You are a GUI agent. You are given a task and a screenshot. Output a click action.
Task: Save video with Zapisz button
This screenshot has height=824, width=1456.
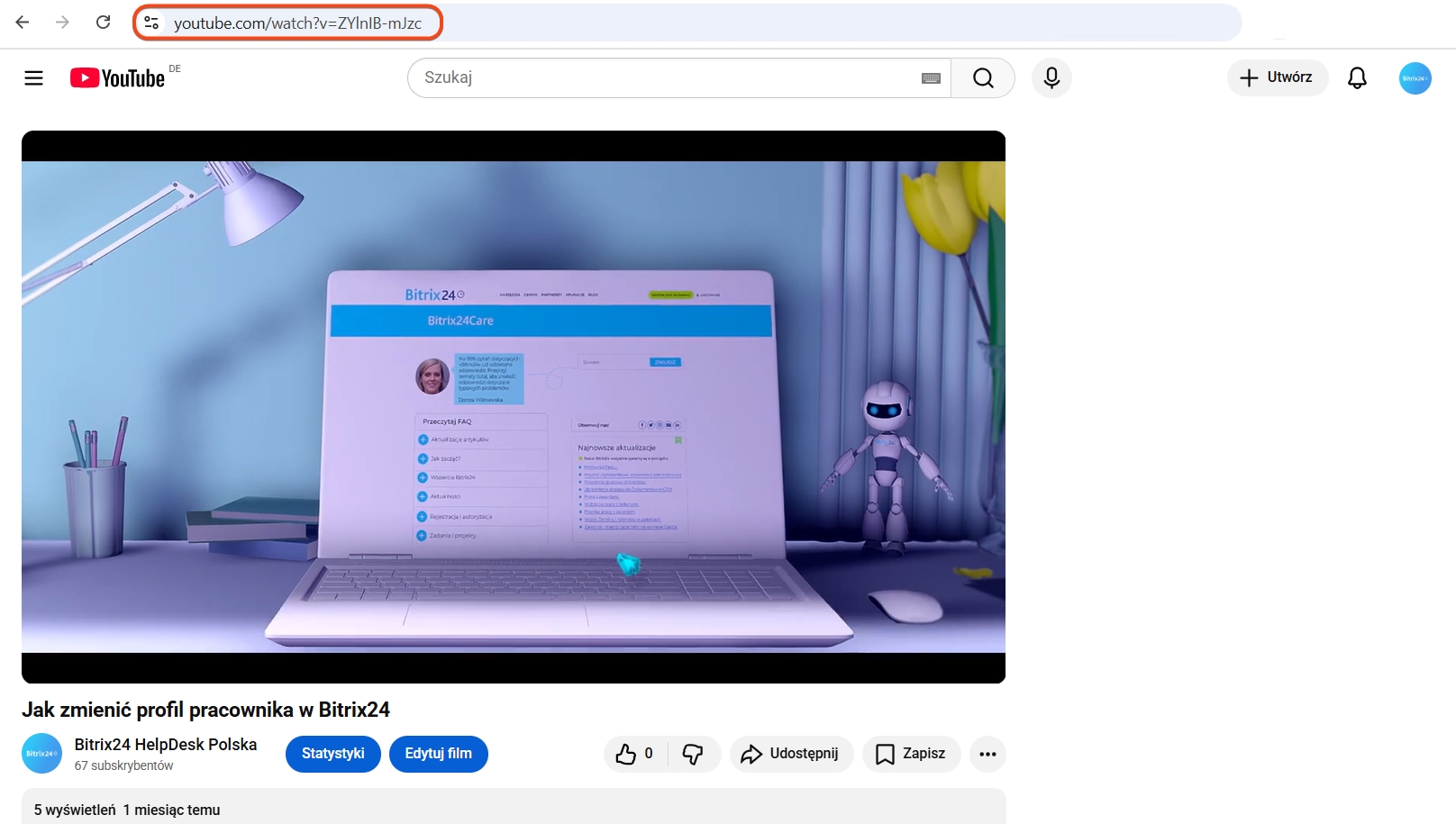[x=911, y=754]
